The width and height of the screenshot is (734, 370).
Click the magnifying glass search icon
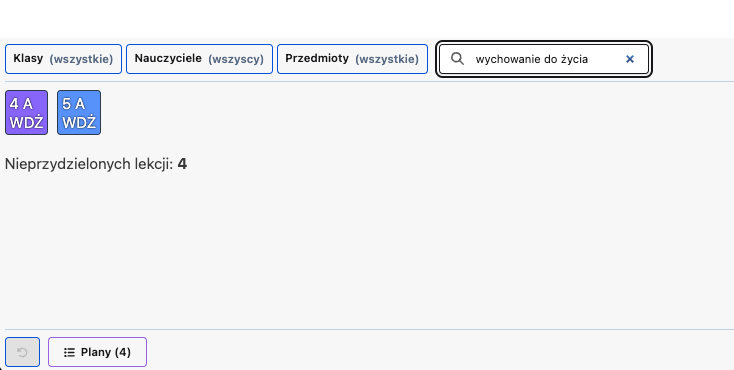(x=457, y=59)
